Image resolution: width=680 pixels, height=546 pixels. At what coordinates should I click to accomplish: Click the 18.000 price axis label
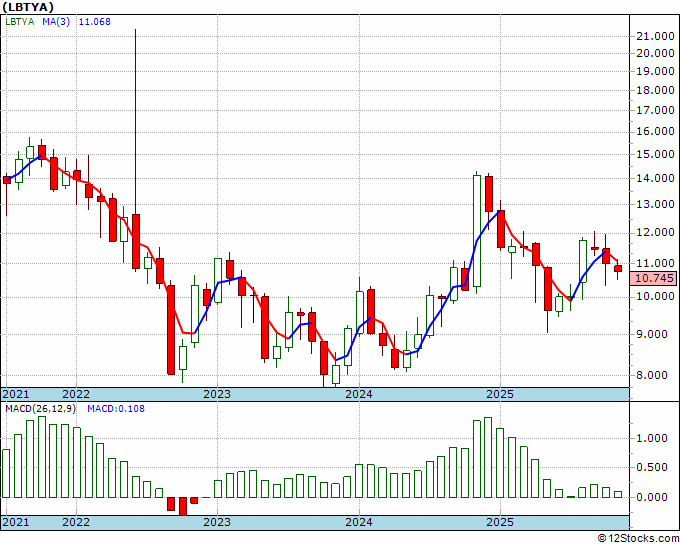[655, 90]
